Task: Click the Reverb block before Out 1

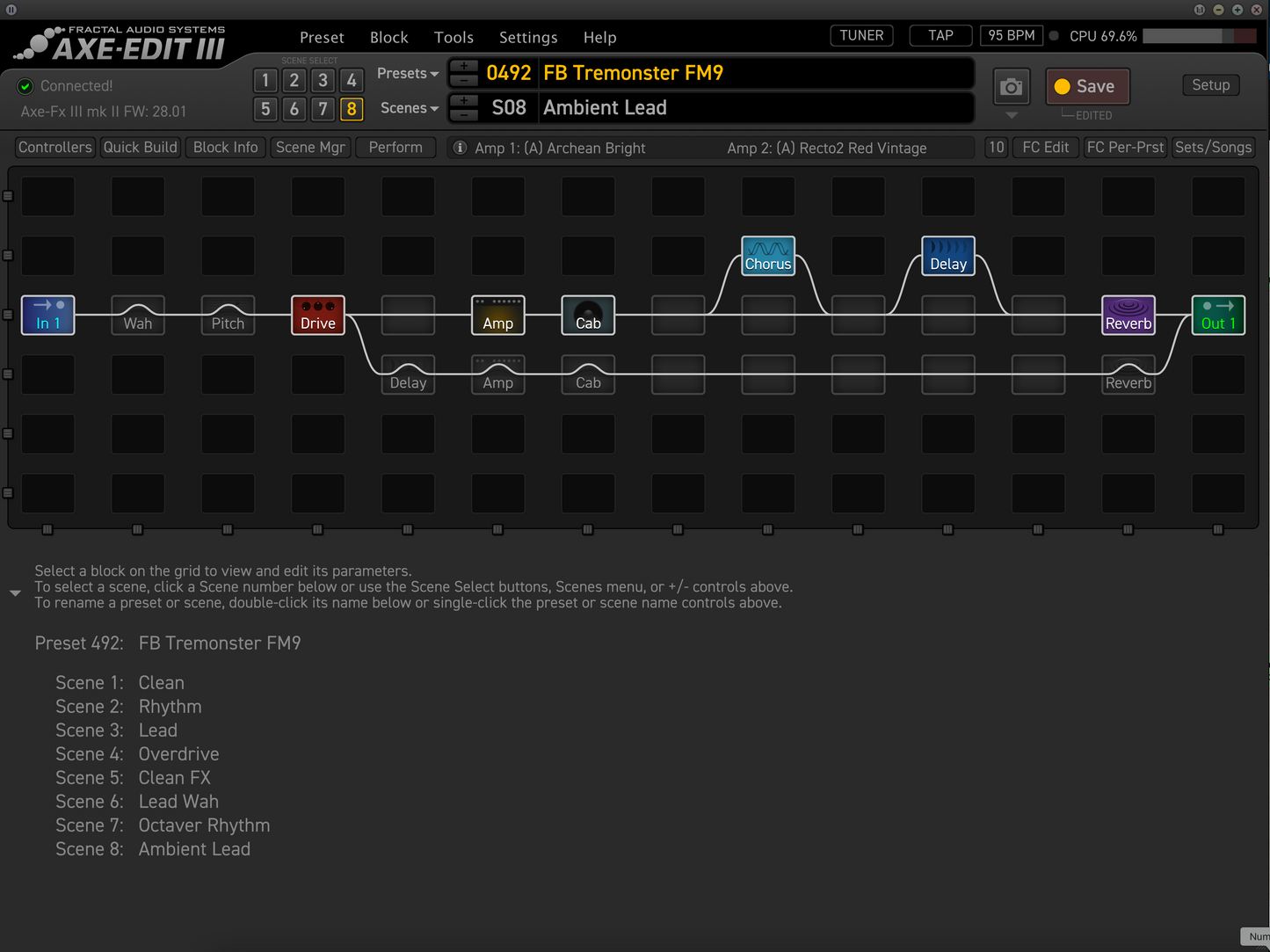Action: pos(1128,315)
